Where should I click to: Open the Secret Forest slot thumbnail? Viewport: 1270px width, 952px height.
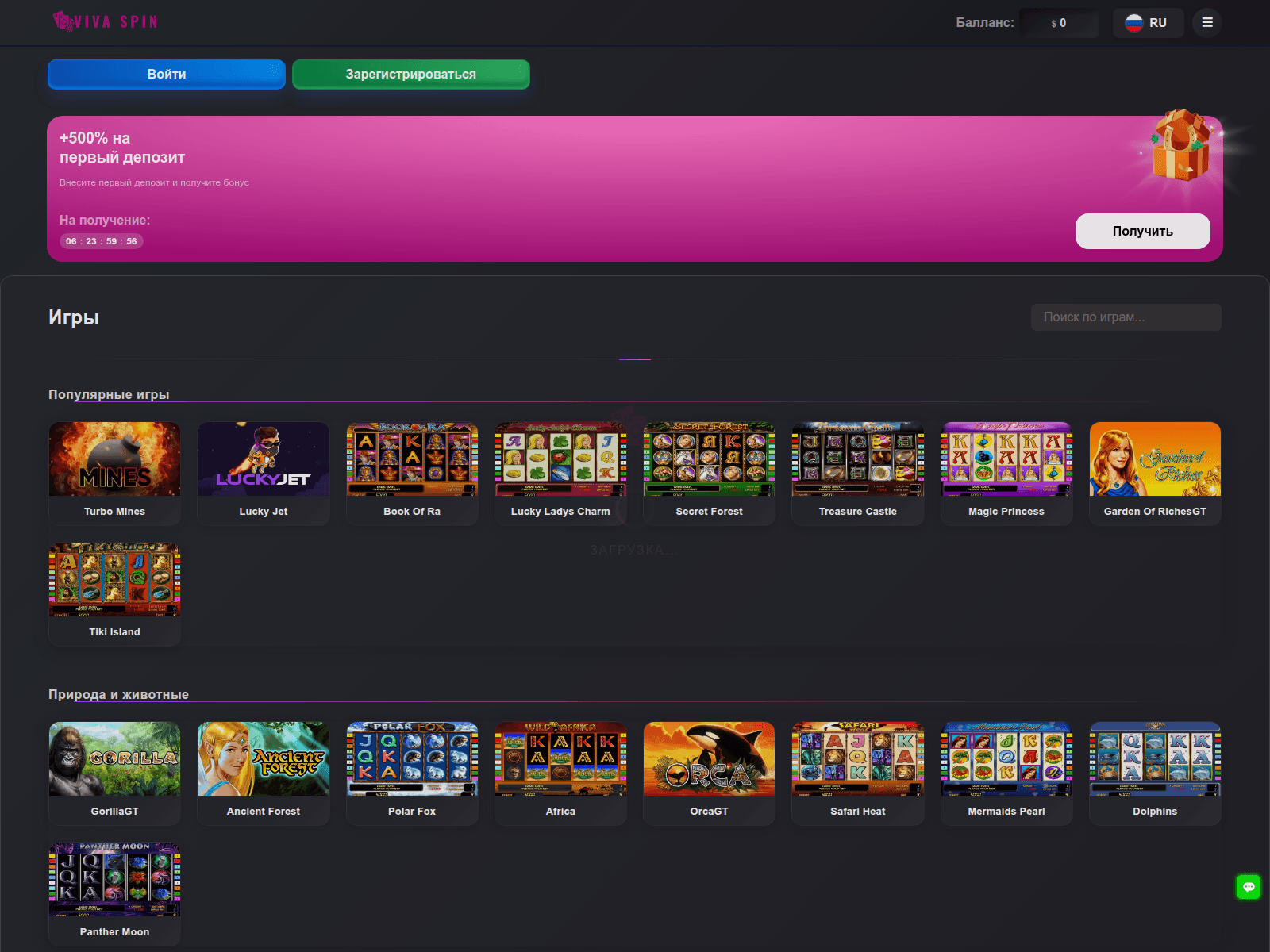coord(710,459)
